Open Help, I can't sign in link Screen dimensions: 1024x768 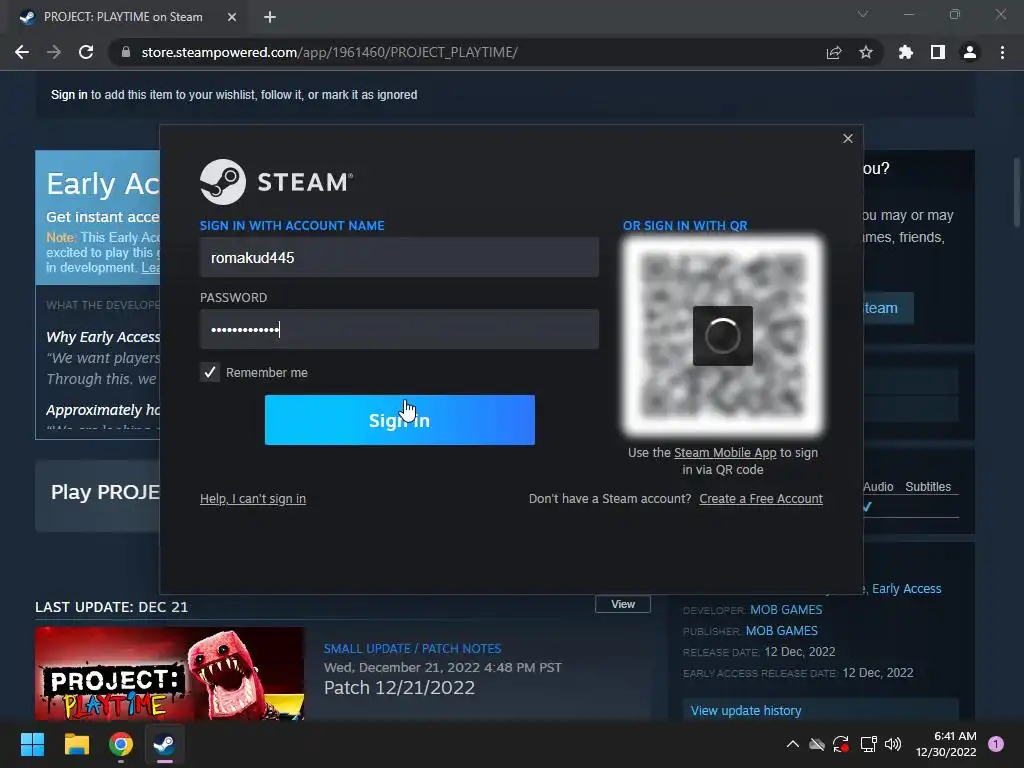pyautogui.click(x=253, y=498)
